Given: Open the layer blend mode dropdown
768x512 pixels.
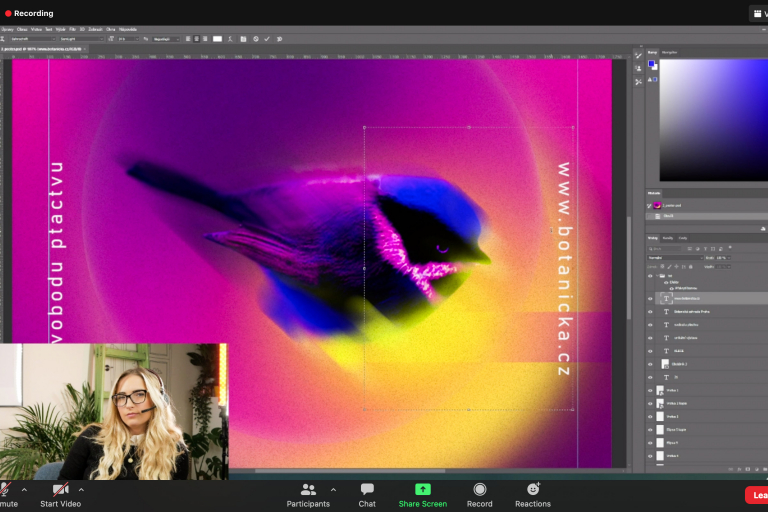Looking at the screenshot, I should (x=674, y=257).
